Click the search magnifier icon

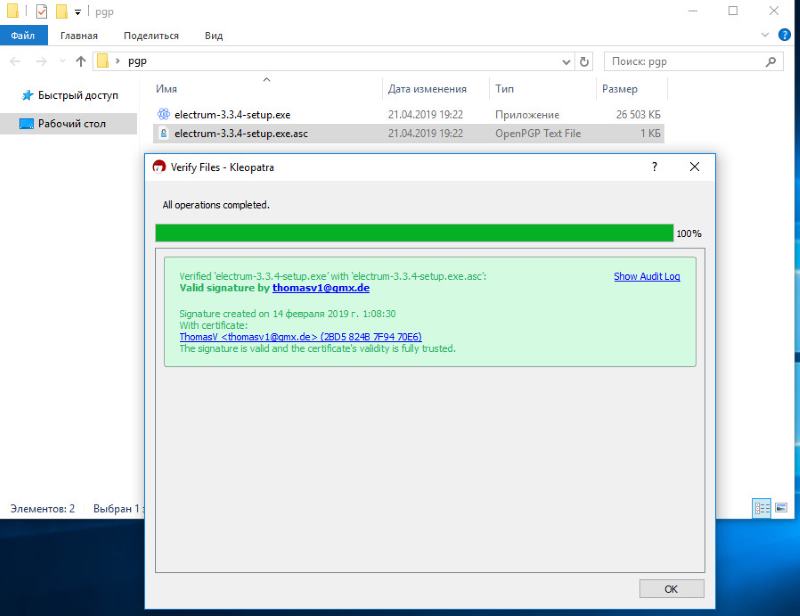[771, 61]
